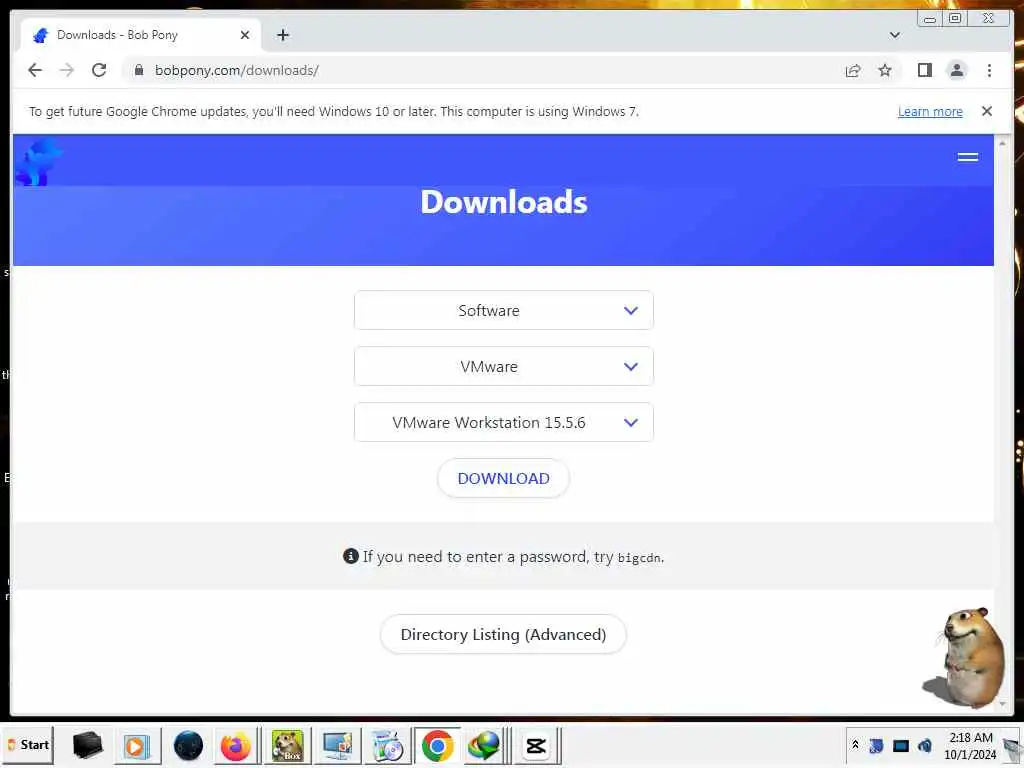Expand the VMware Workstation 15.5.6 dropdown
This screenshot has width=1024, height=768.
[x=504, y=423]
